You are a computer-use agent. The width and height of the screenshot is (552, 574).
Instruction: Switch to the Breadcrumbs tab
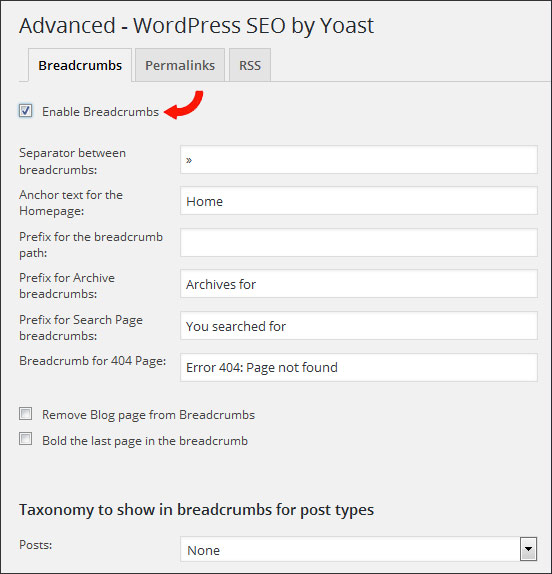80,65
